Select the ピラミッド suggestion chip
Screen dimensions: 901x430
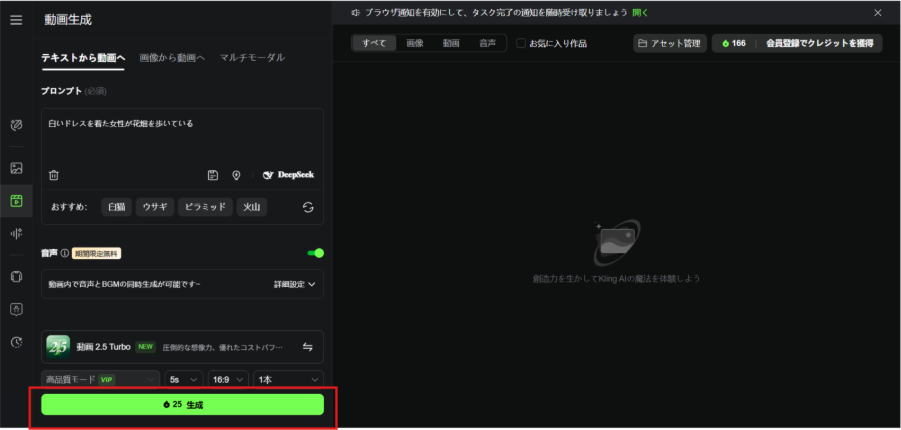[205, 208]
